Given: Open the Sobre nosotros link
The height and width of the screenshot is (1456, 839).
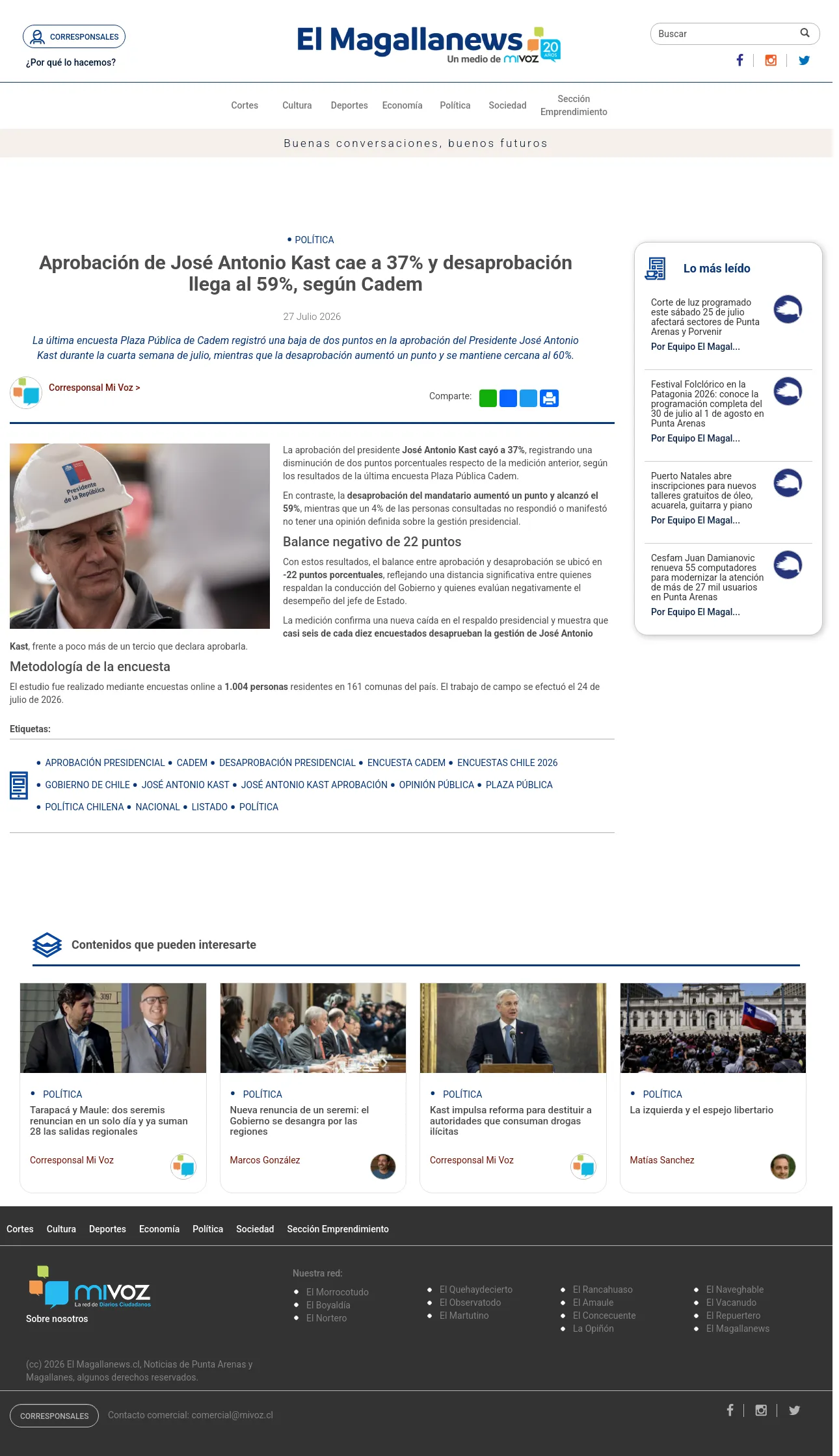Looking at the screenshot, I should tap(57, 1319).
